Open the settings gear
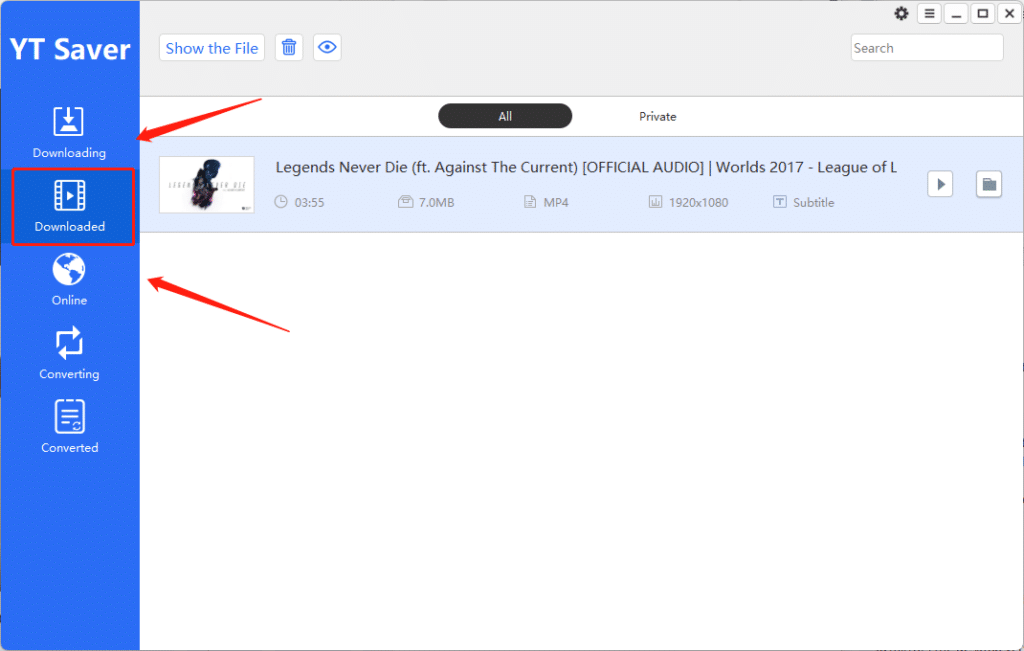1024x651 pixels. pos(901,14)
